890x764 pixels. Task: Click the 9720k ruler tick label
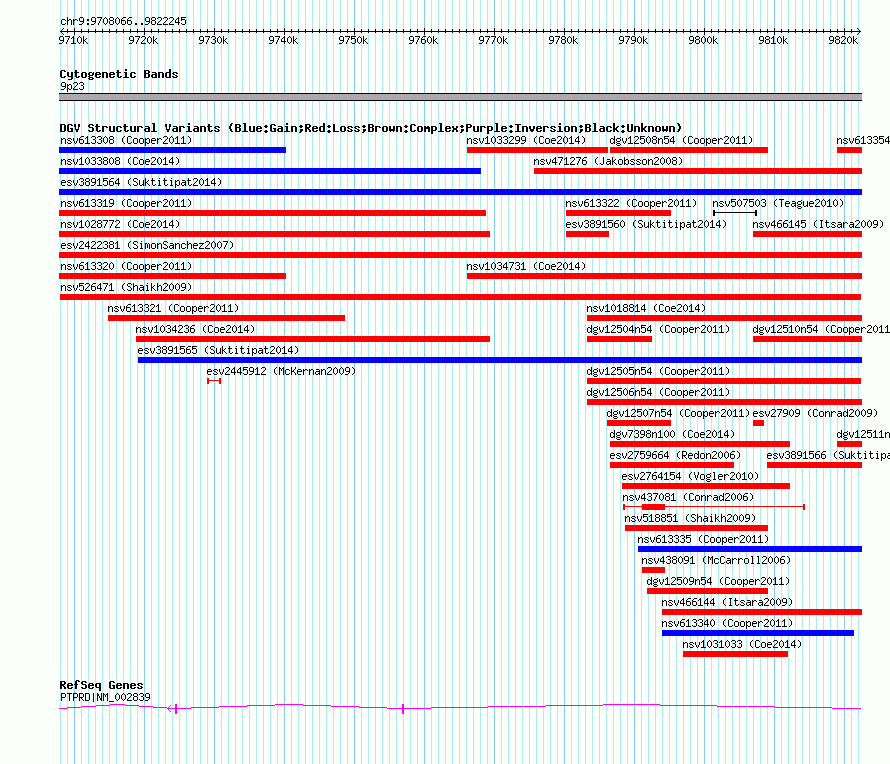[143, 40]
